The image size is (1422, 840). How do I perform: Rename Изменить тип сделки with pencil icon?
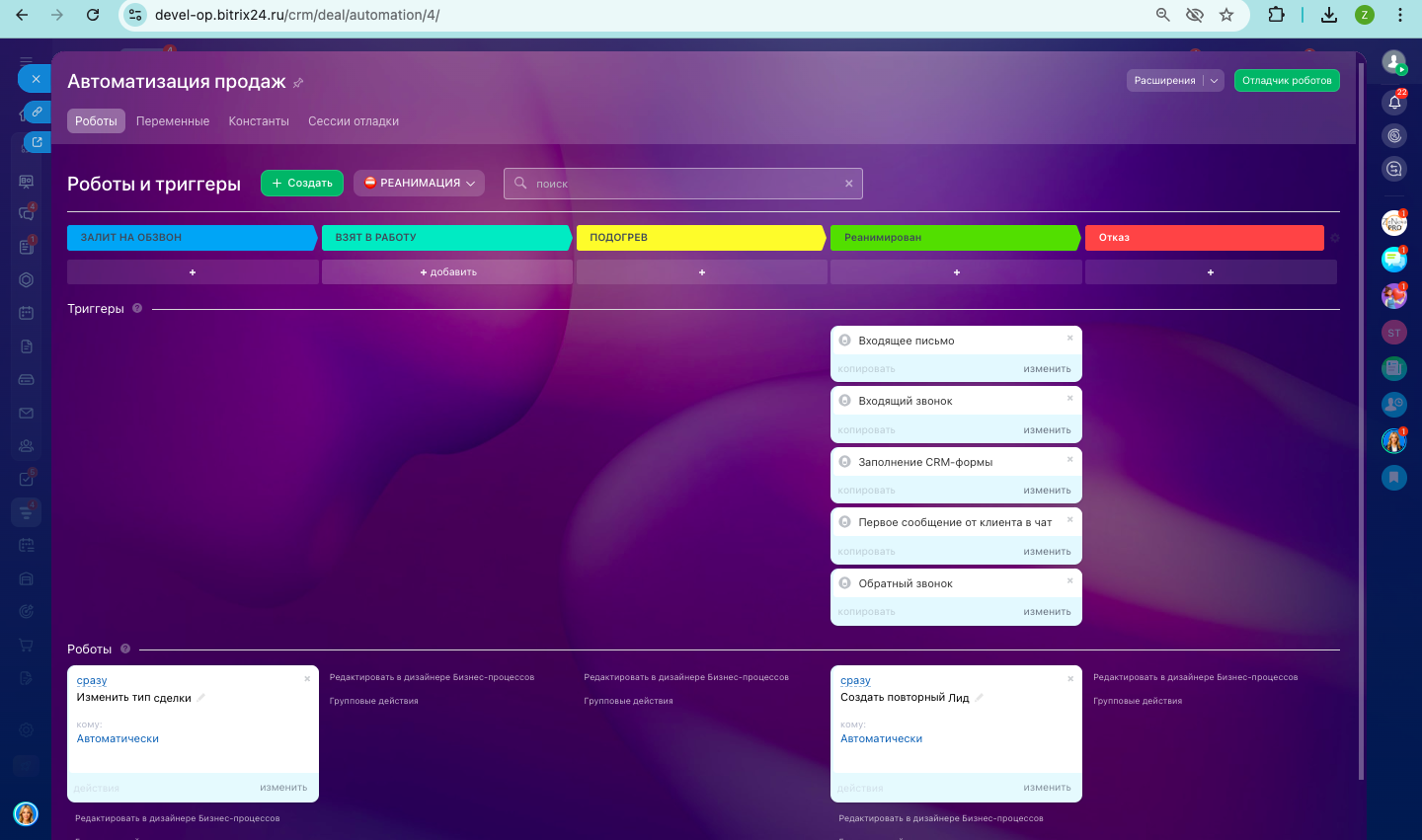(x=200, y=698)
